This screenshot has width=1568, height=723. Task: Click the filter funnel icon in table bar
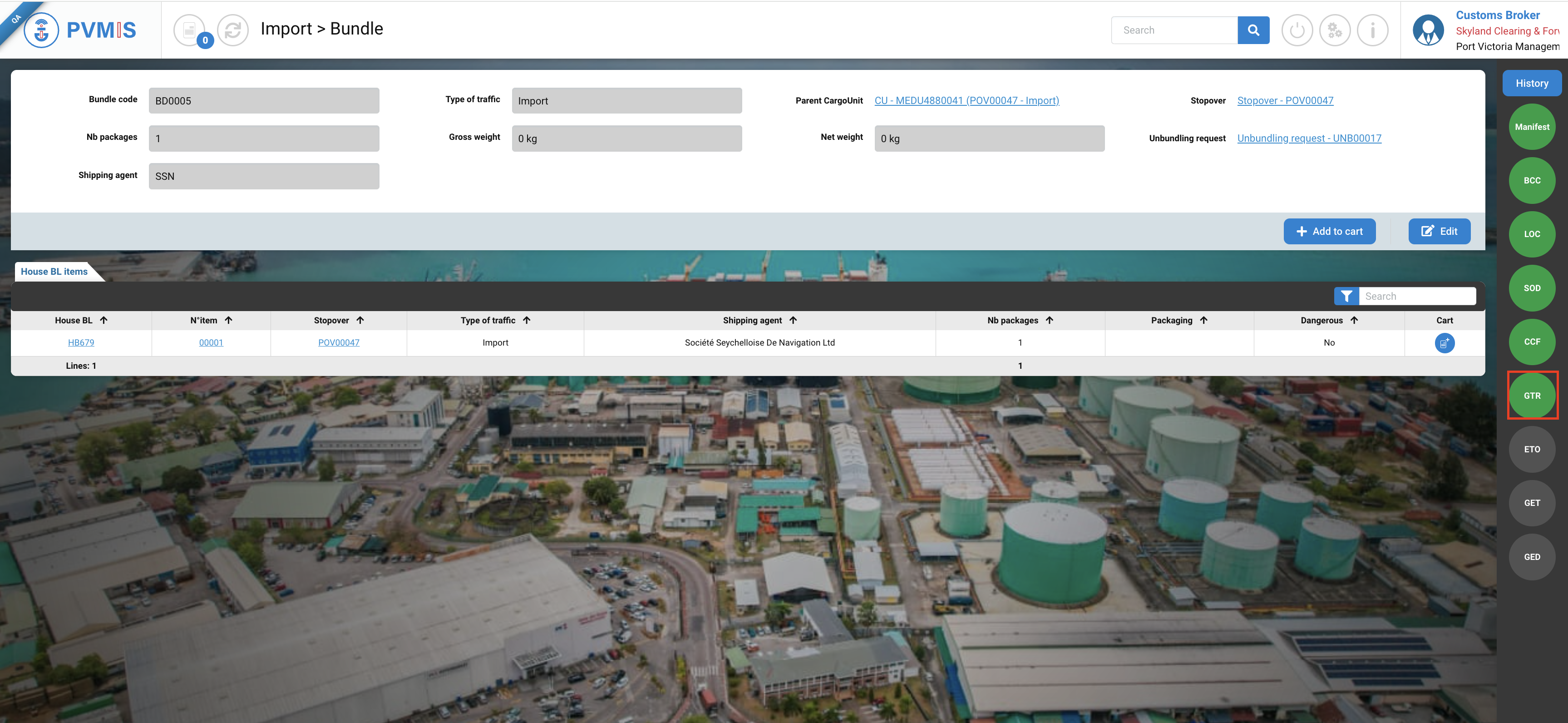pos(1346,296)
